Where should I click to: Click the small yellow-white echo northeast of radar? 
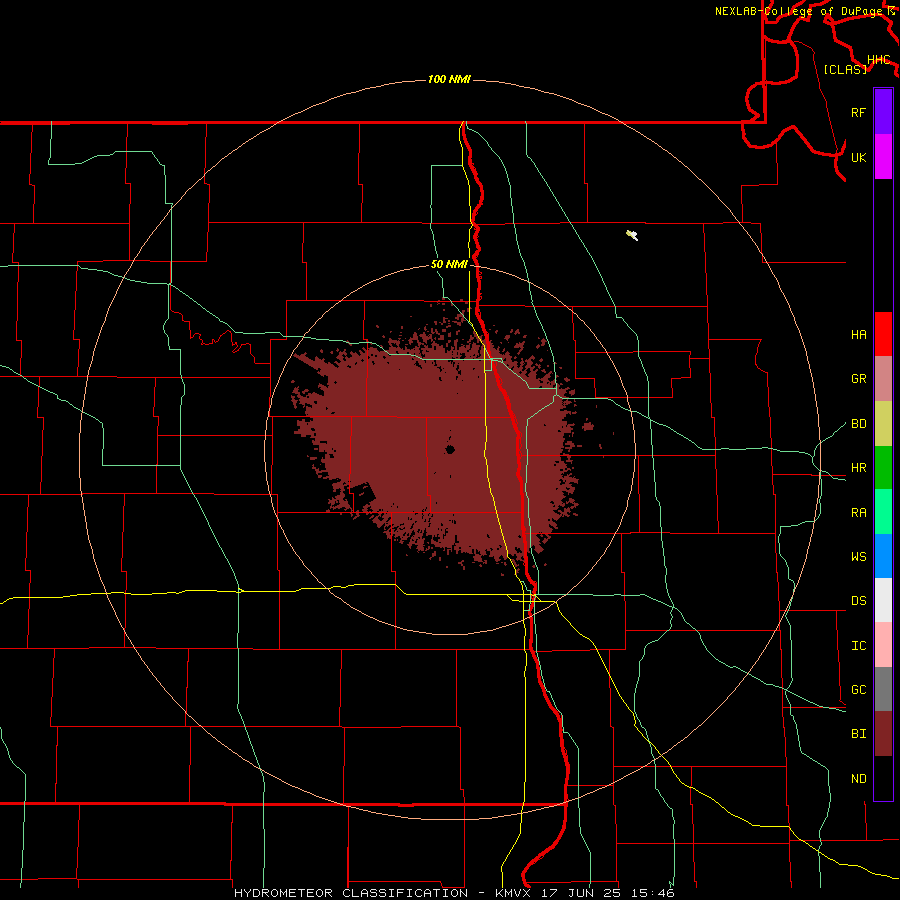point(632,235)
